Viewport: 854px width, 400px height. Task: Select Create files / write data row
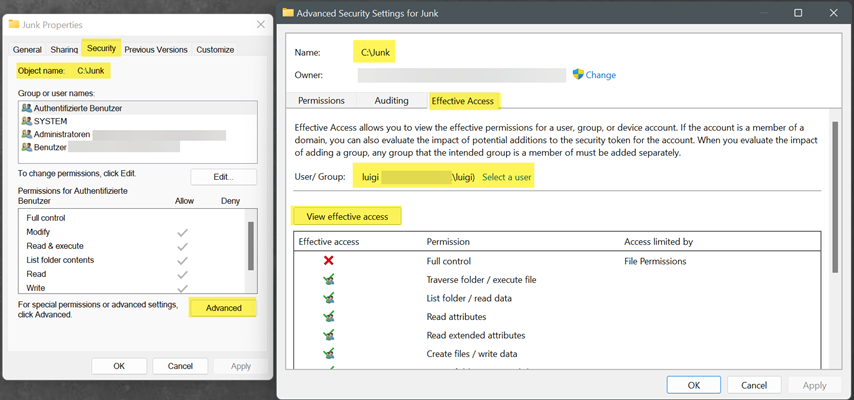pyautogui.click(x=557, y=354)
